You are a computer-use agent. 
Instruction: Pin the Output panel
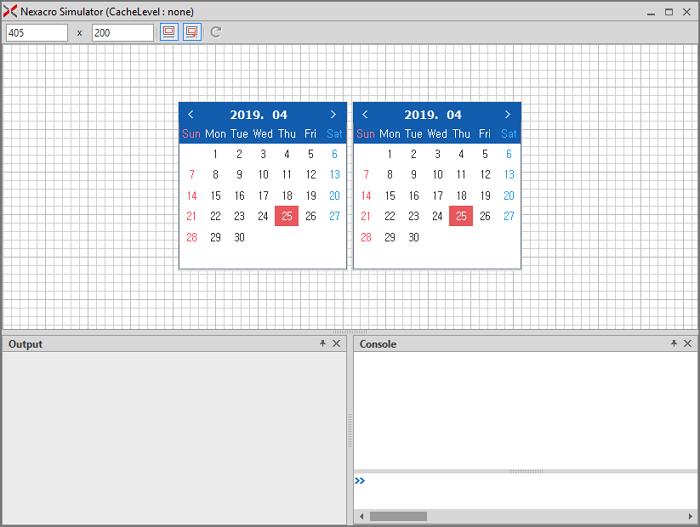[x=323, y=344]
